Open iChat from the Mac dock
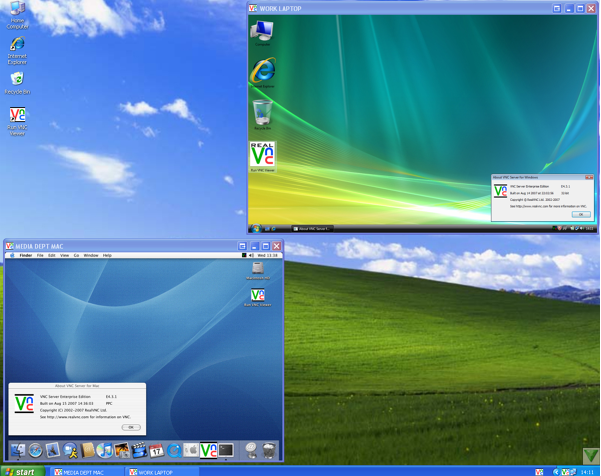 pyautogui.click(x=70, y=450)
